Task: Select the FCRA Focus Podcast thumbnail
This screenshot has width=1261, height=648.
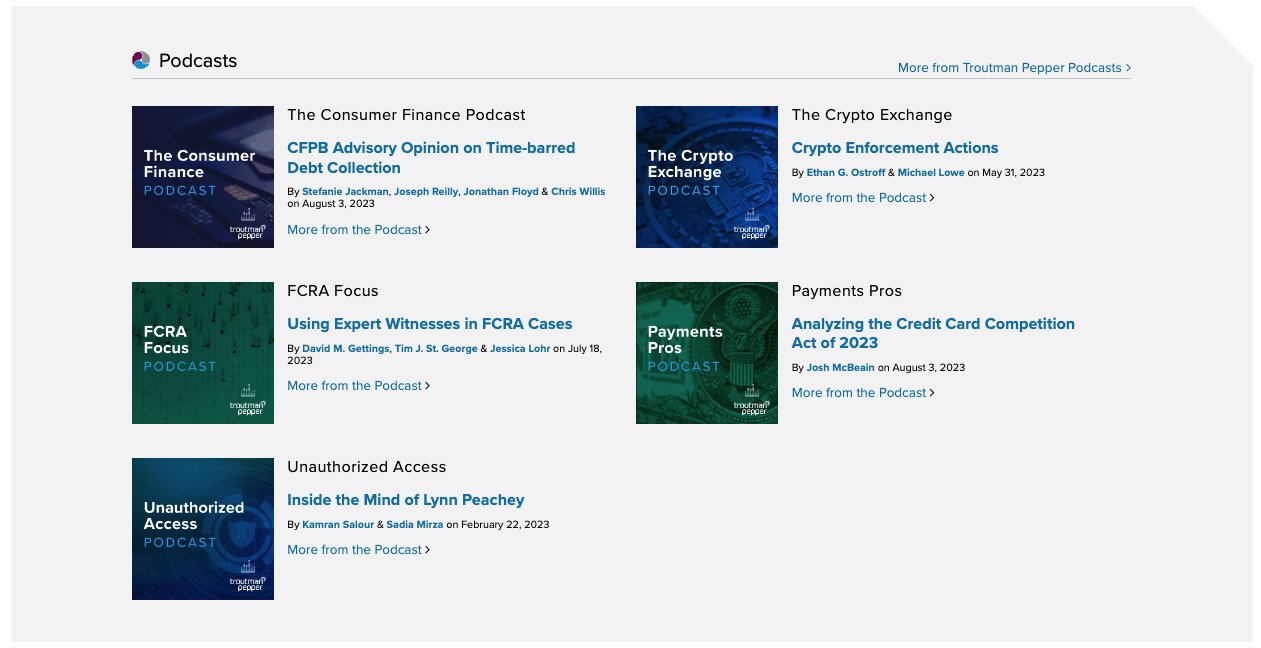Action: point(203,353)
